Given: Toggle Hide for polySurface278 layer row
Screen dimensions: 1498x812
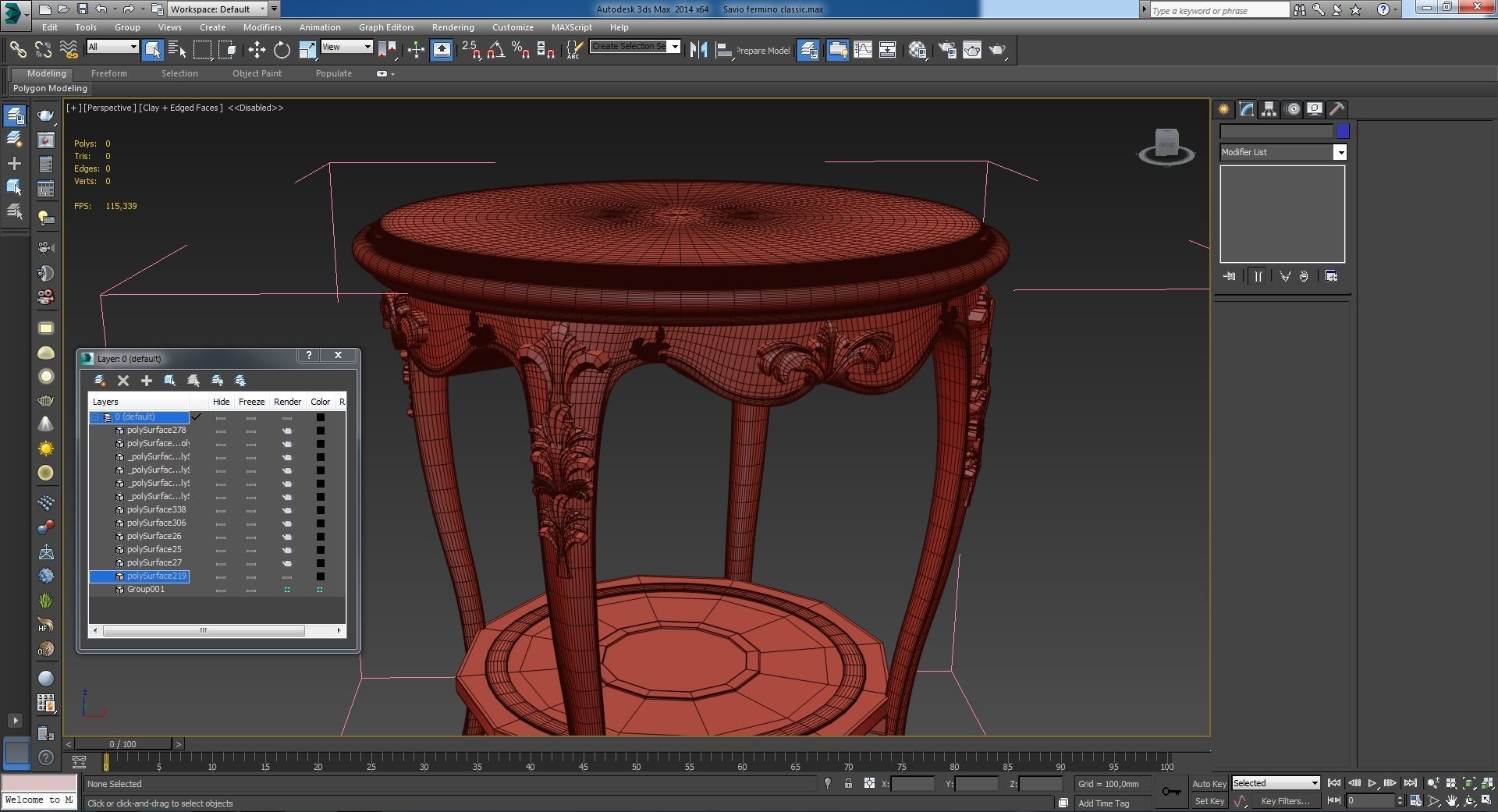Looking at the screenshot, I should tap(221, 431).
